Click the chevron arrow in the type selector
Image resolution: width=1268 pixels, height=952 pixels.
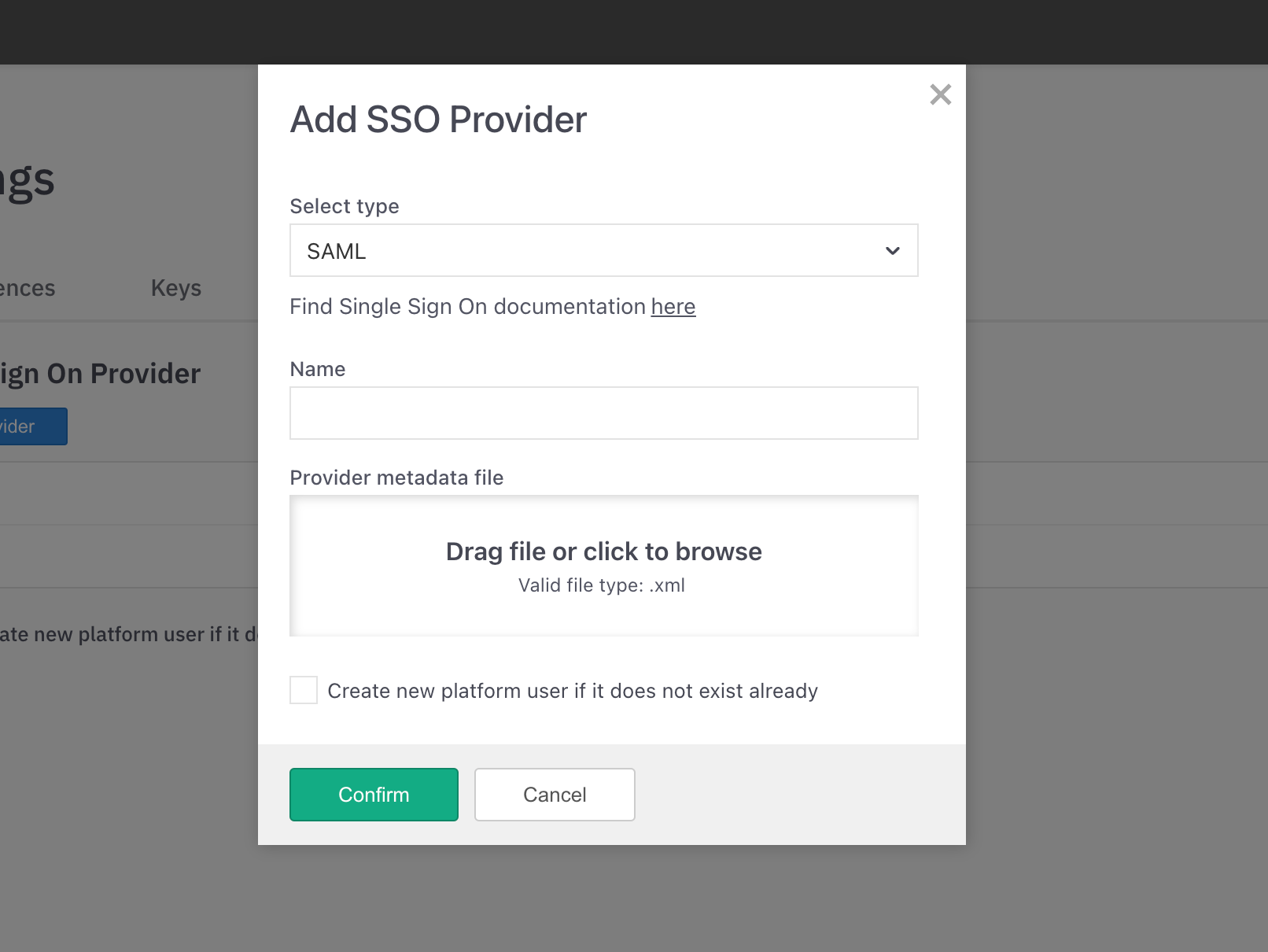(x=892, y=251)
